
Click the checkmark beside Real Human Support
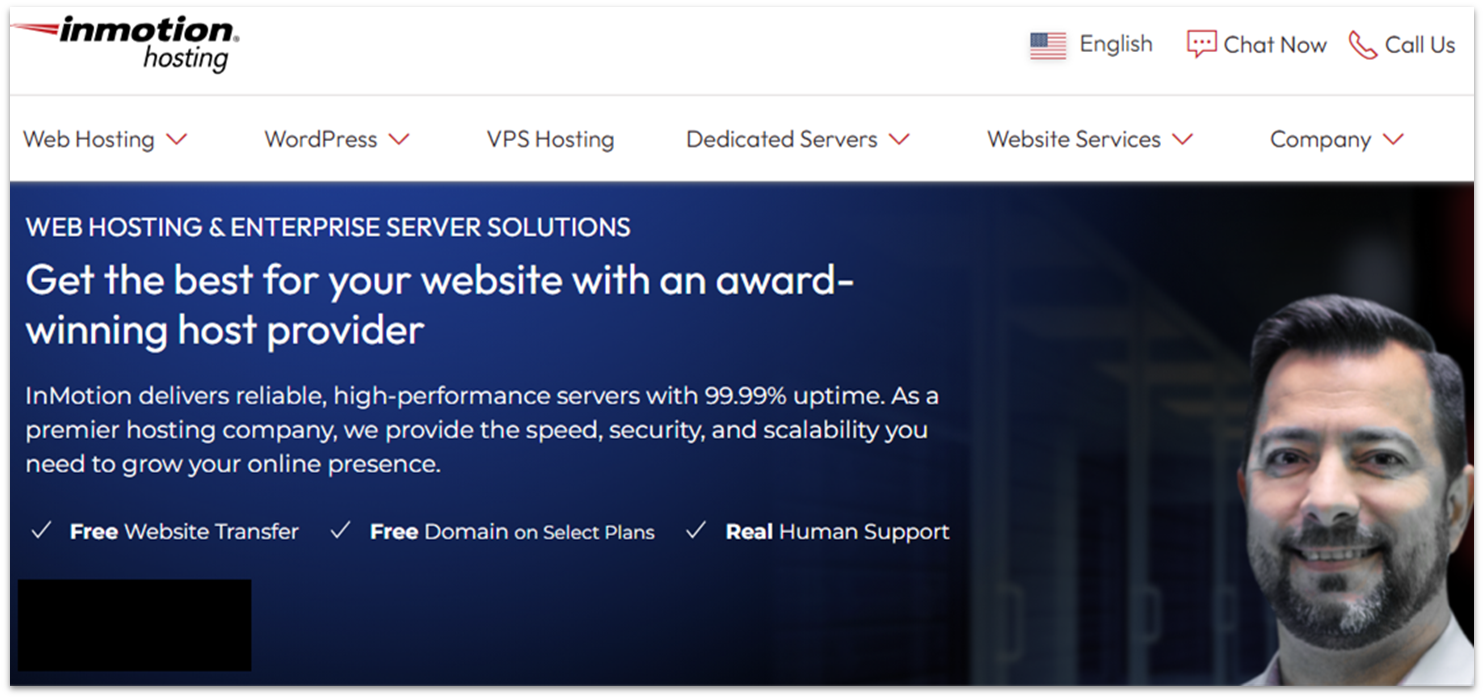(696, 531)
